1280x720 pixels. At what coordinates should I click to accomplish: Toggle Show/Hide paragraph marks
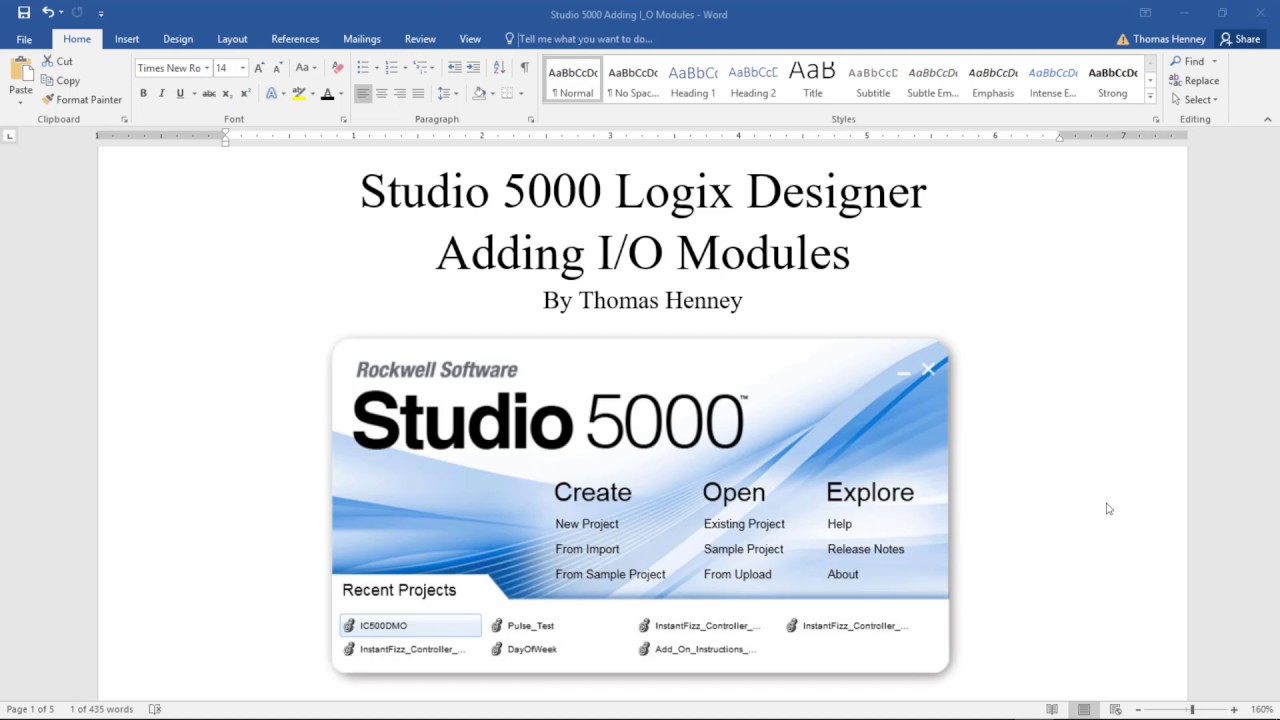(524, 68)
